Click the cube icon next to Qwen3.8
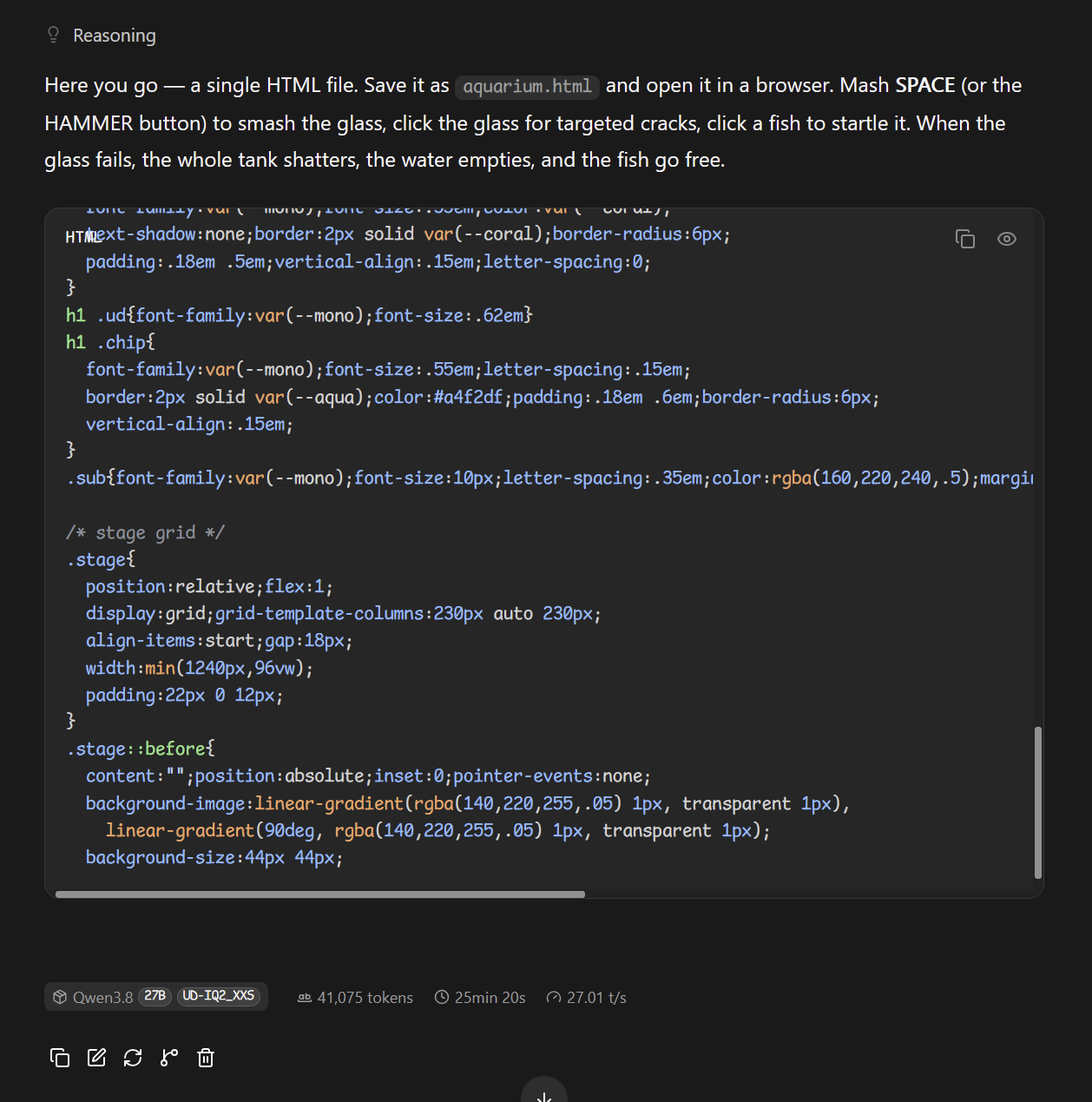1092x1102 pixels. point(60,997)
